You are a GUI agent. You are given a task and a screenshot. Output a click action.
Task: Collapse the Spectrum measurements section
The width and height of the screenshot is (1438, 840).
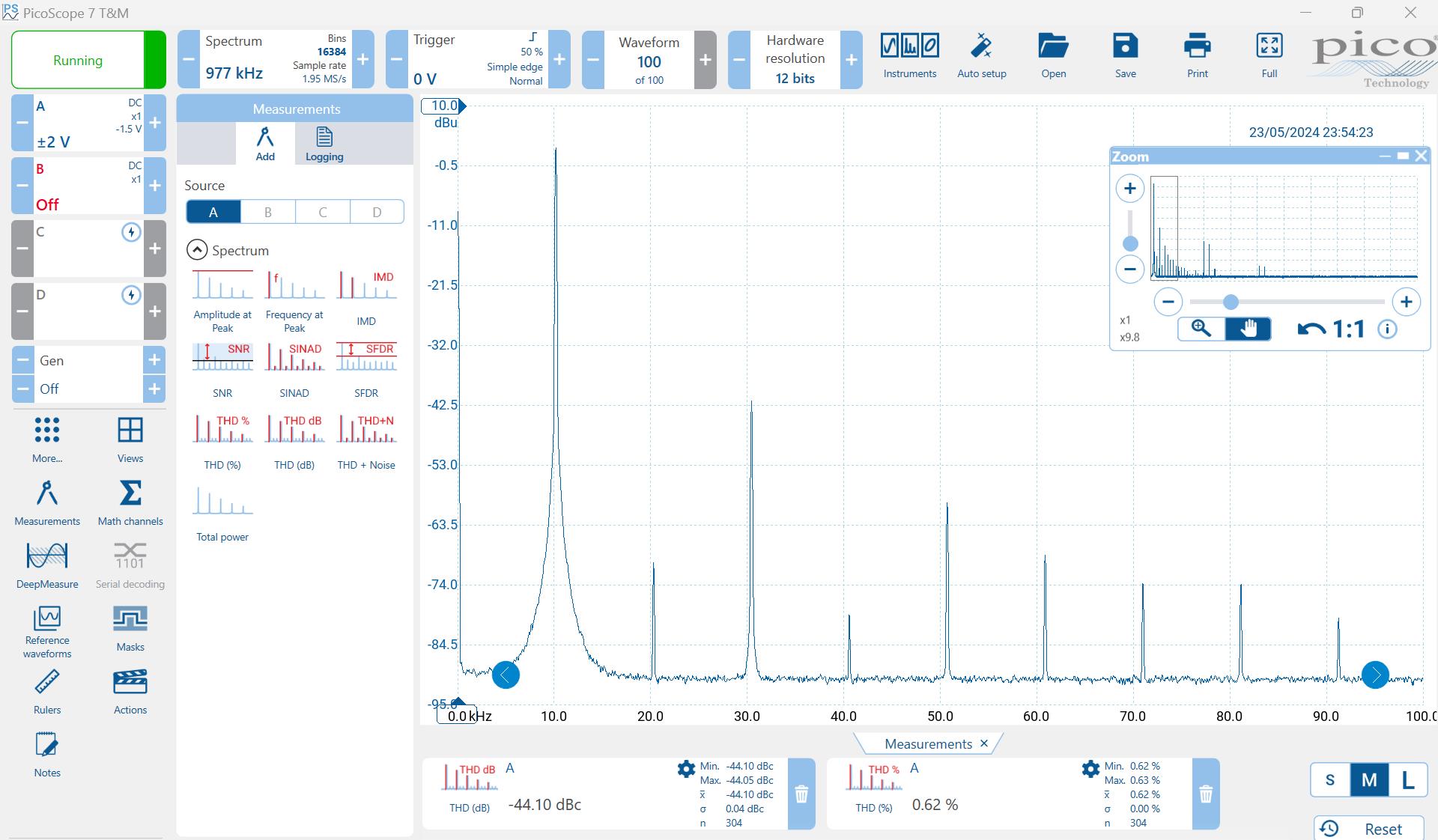[197, 250]
